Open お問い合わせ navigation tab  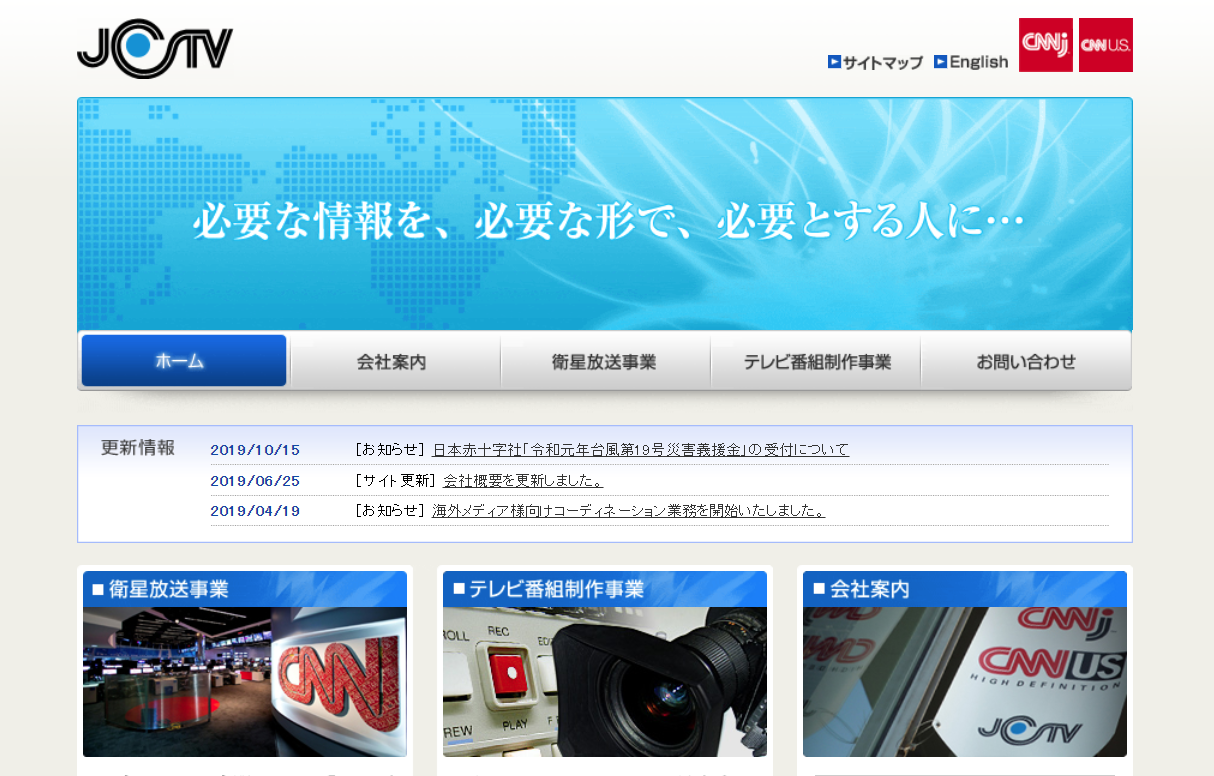tap(1026, 362)
